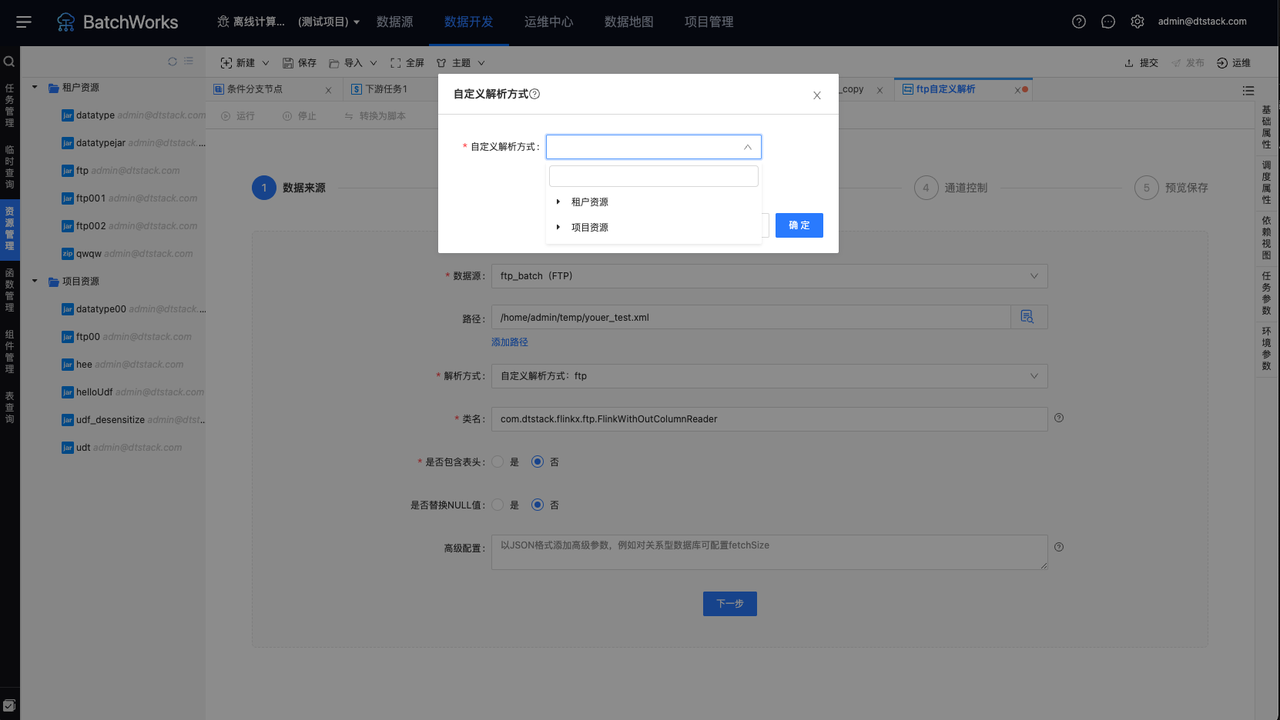Click the admin@dtstack.com account menu
The width and height of the screenshot is (1280, 720).
1202,21
